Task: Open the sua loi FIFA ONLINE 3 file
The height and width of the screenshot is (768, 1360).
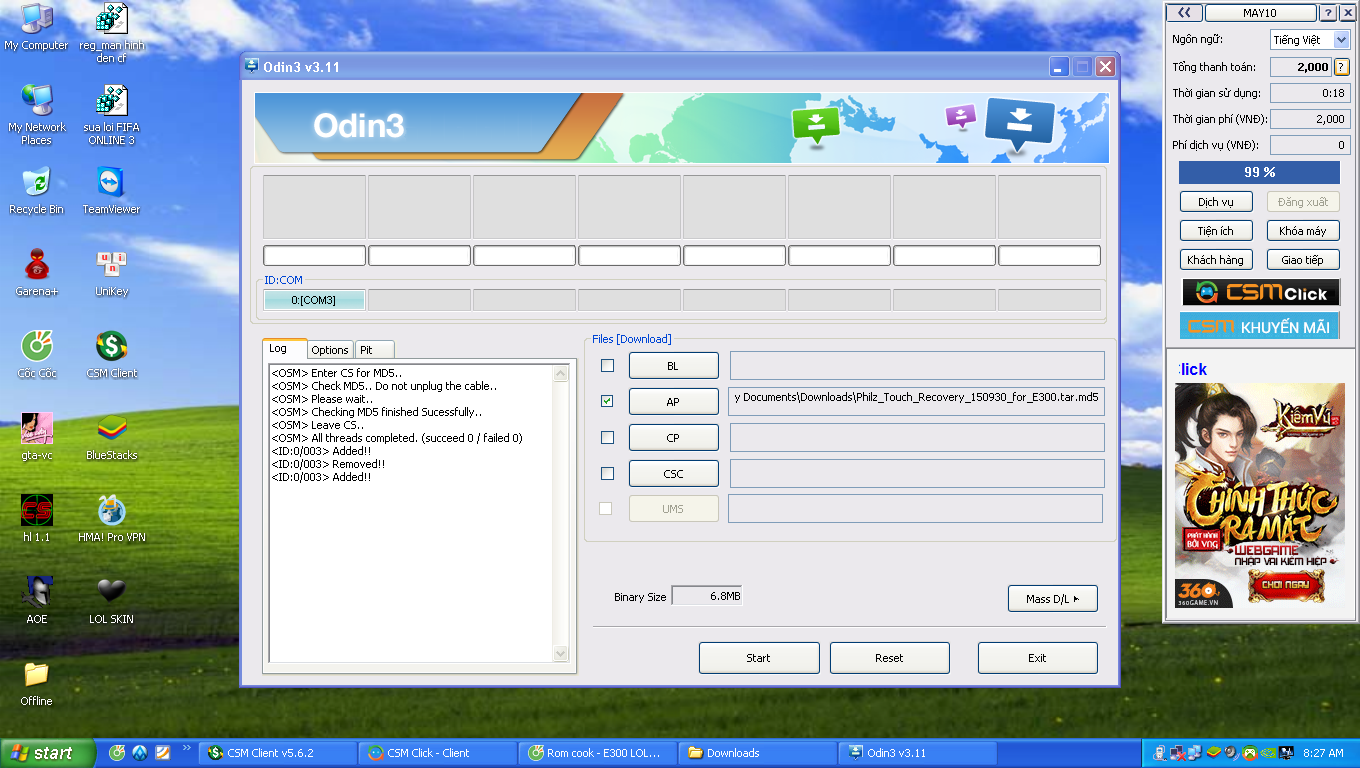Action: [x=111, y=116]
